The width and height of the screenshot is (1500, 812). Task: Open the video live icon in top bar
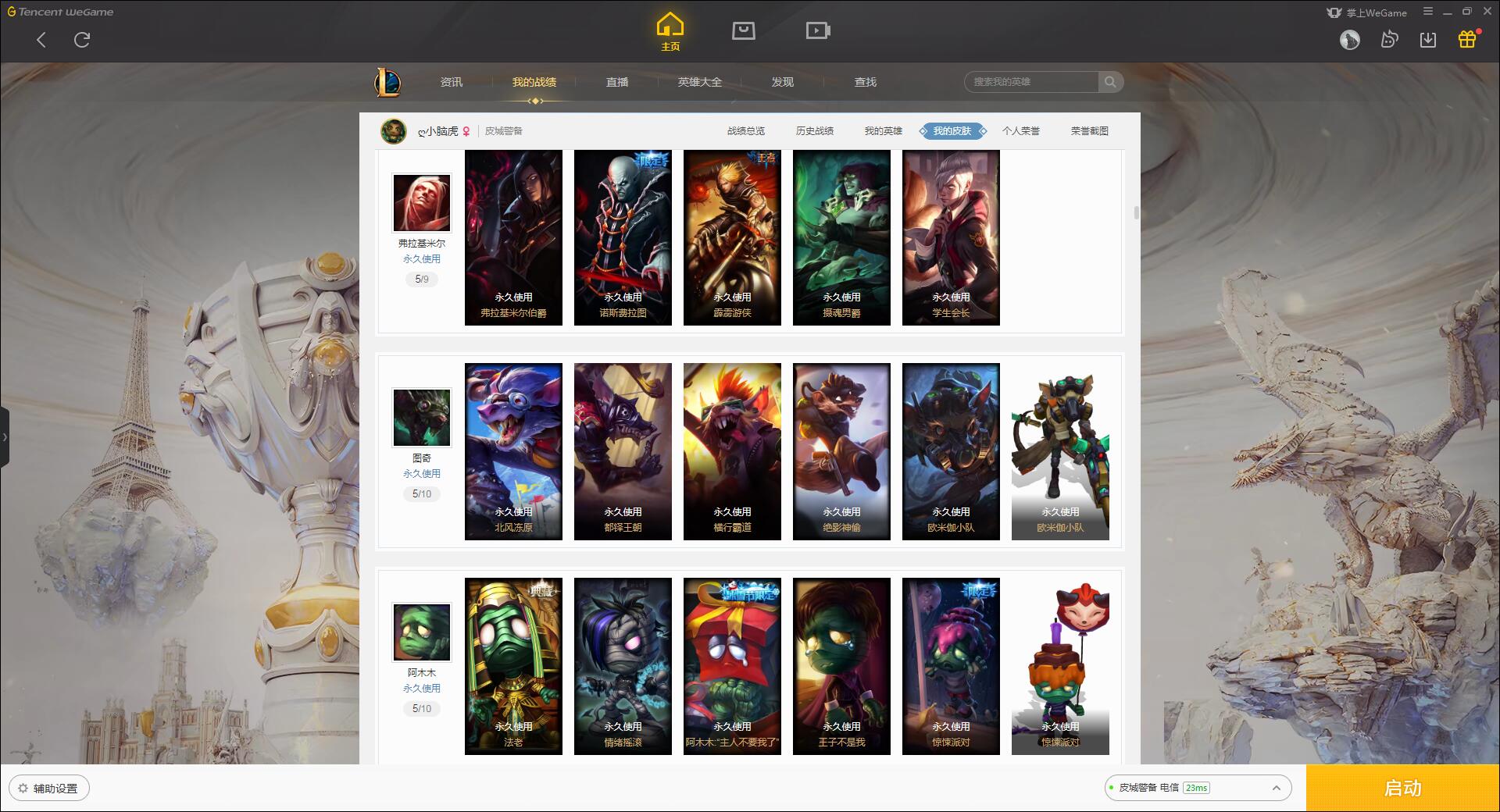click(x=818, y=30)
